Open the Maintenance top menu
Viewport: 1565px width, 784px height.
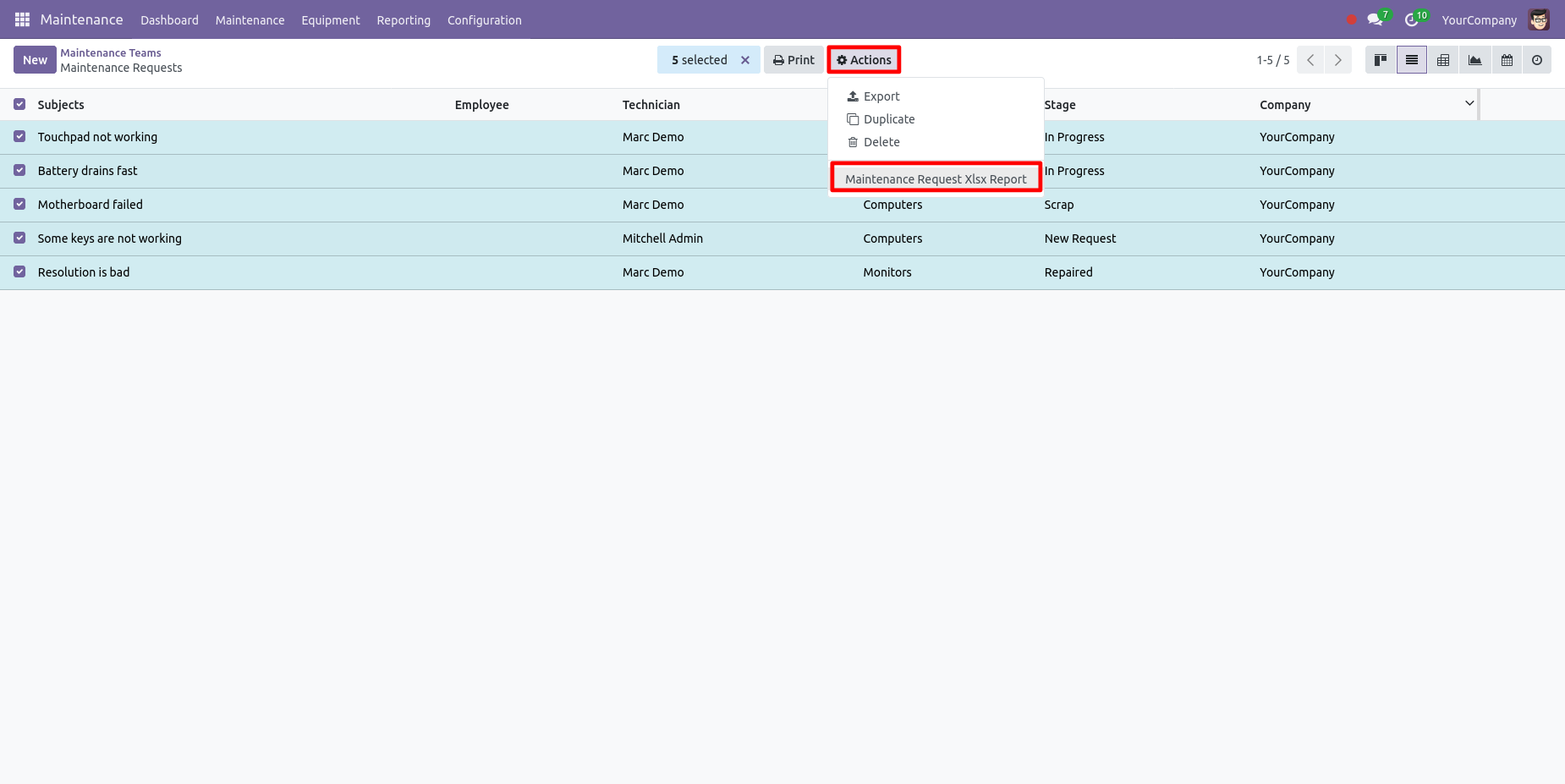click(250, 20)
